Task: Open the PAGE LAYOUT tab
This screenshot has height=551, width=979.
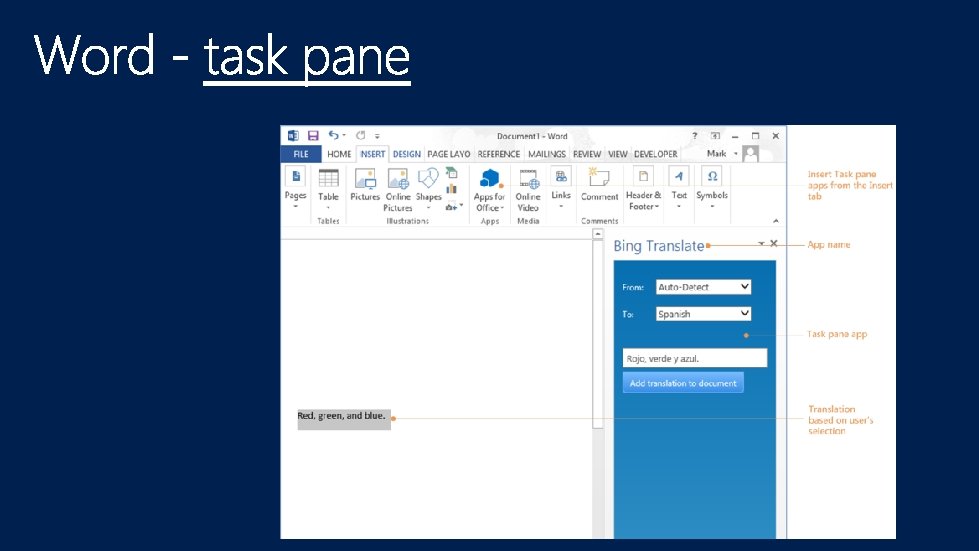Action: [x=448, y=154]
